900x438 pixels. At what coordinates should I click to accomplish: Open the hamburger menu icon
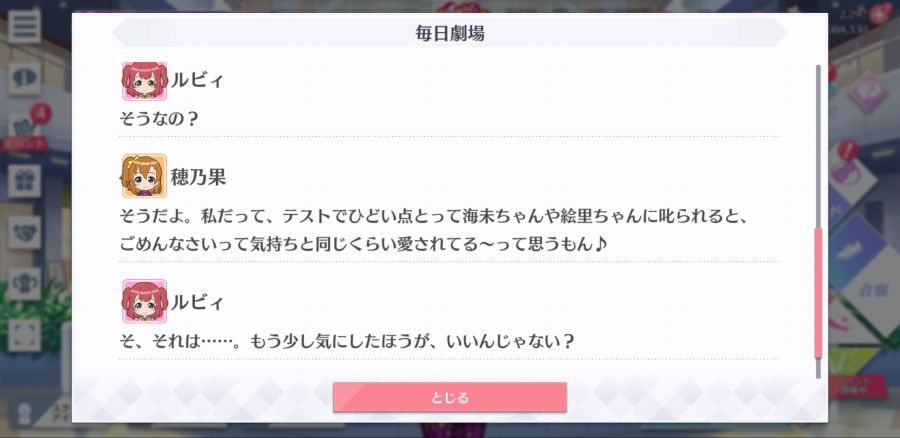[x=25, y=26]
